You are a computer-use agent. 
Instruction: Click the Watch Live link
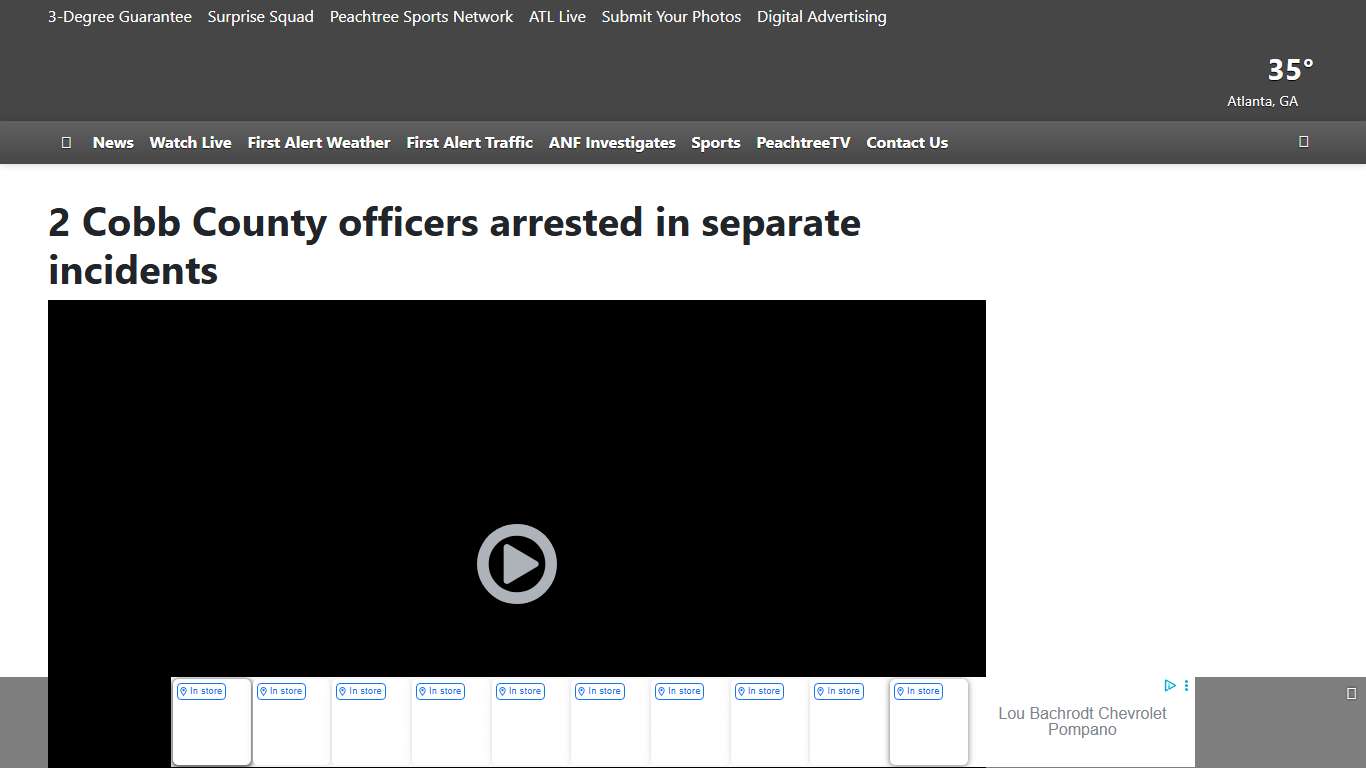click(x=190, y=142)
